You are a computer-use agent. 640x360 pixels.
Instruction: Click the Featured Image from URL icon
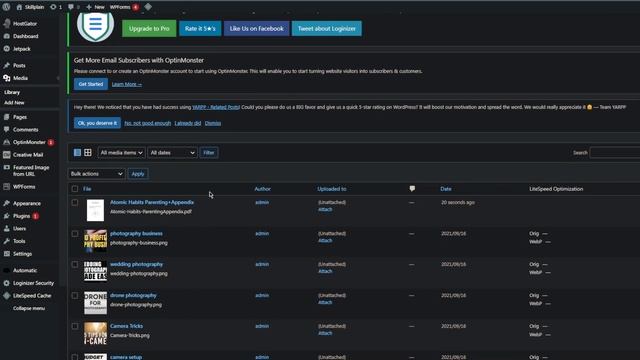click(7, 167)
